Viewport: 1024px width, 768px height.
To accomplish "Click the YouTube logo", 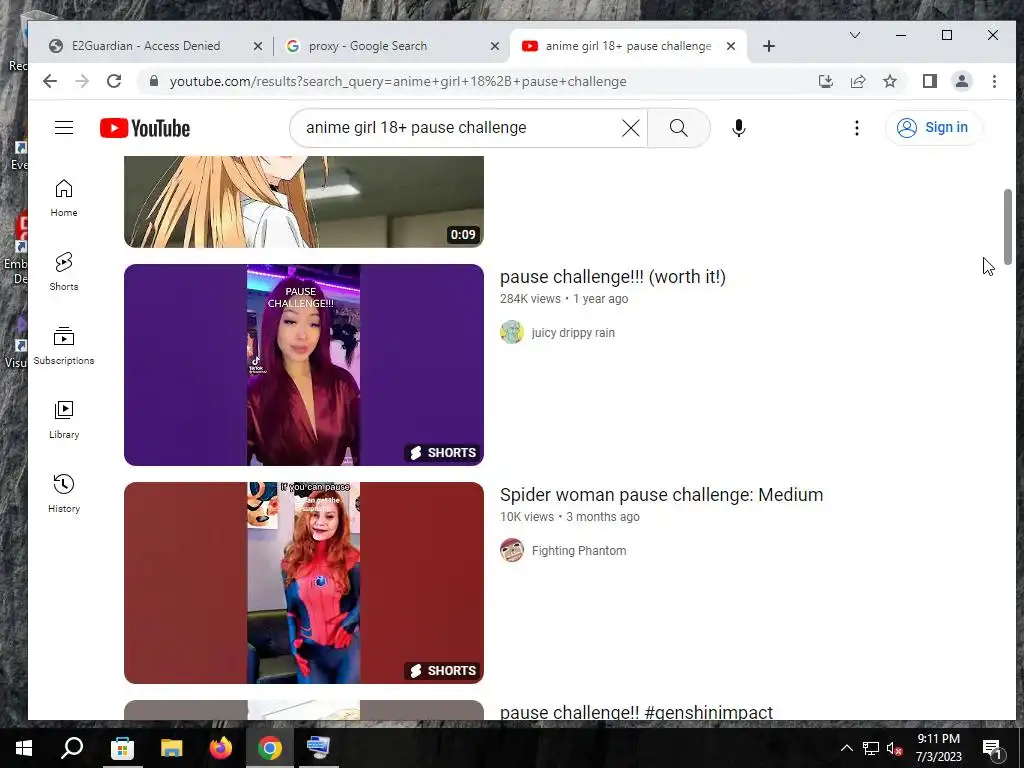I will pos(145,128).
